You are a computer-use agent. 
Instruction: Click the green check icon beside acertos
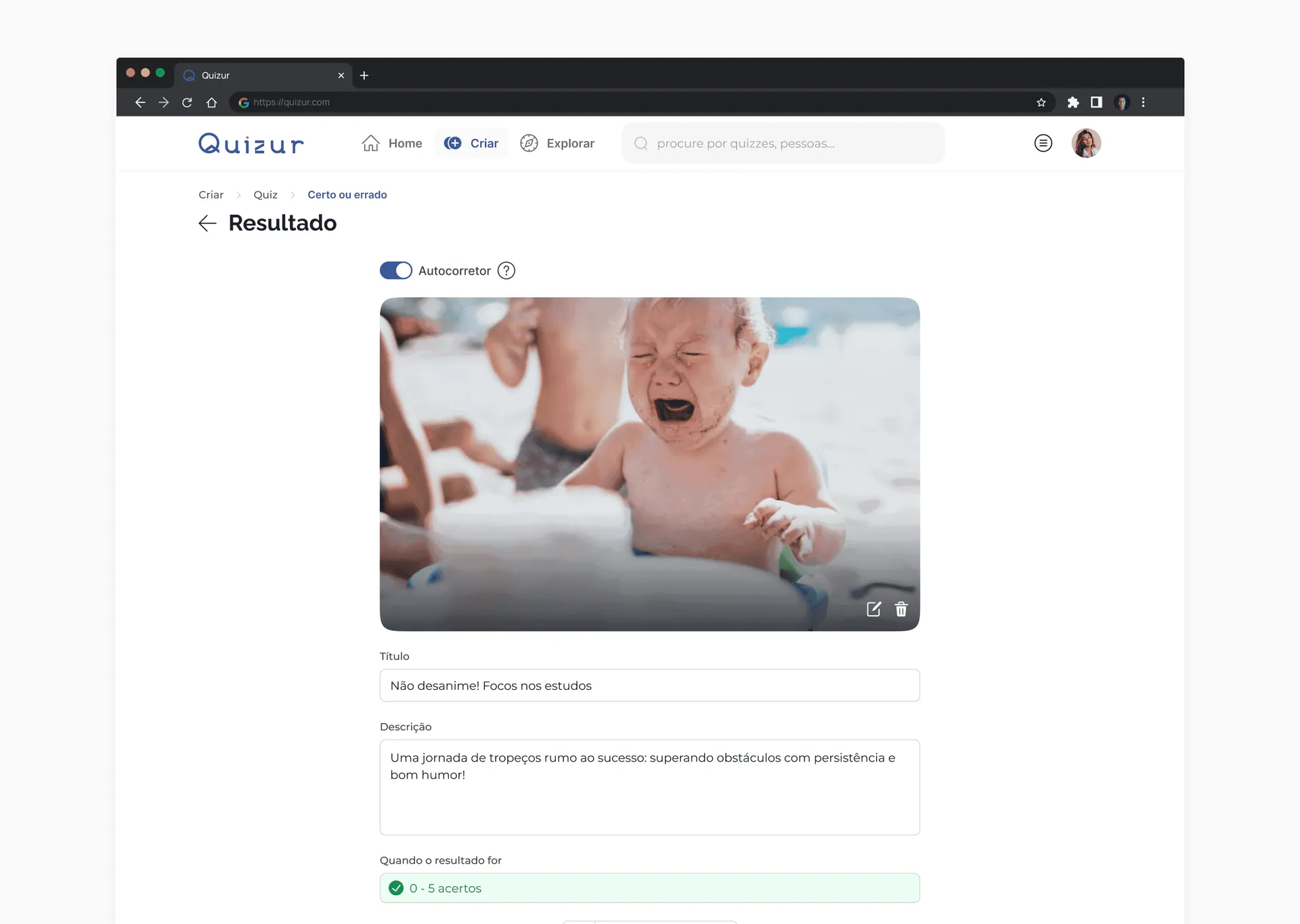point(396,888)
